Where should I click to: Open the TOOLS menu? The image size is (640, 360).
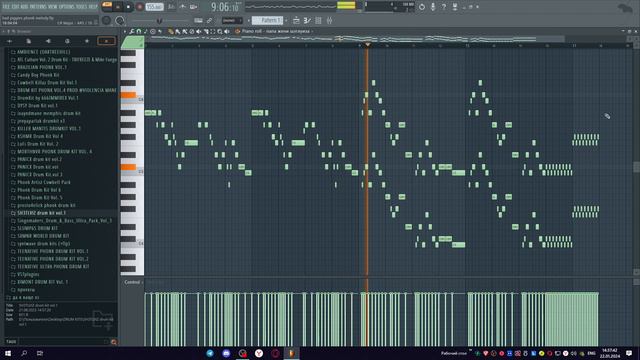click(82, 7)
